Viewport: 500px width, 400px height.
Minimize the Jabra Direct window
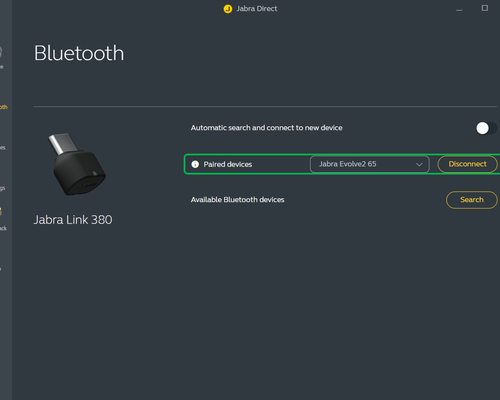click(x=459, y=9)
